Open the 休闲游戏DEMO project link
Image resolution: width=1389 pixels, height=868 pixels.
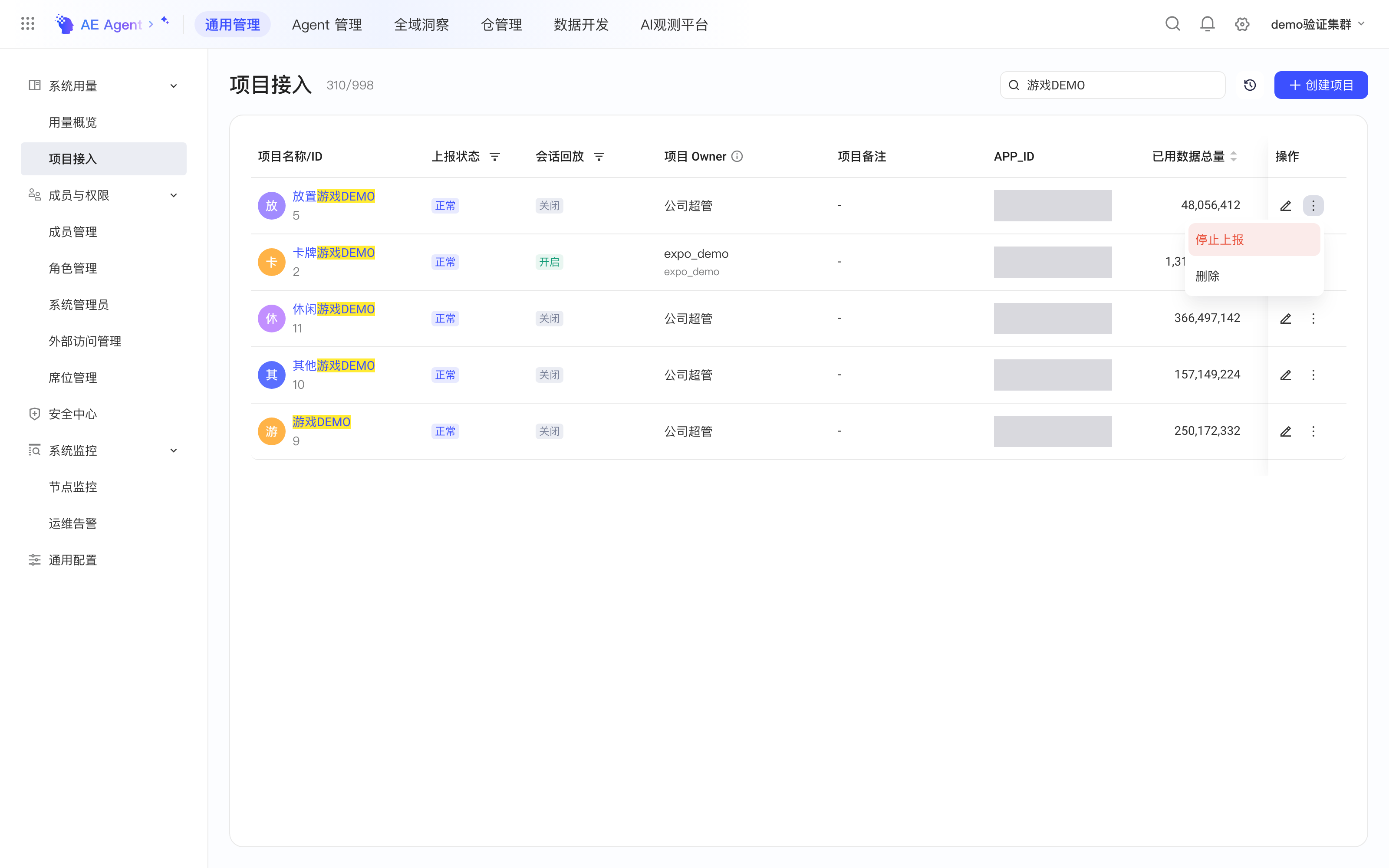tap(333, 309)
